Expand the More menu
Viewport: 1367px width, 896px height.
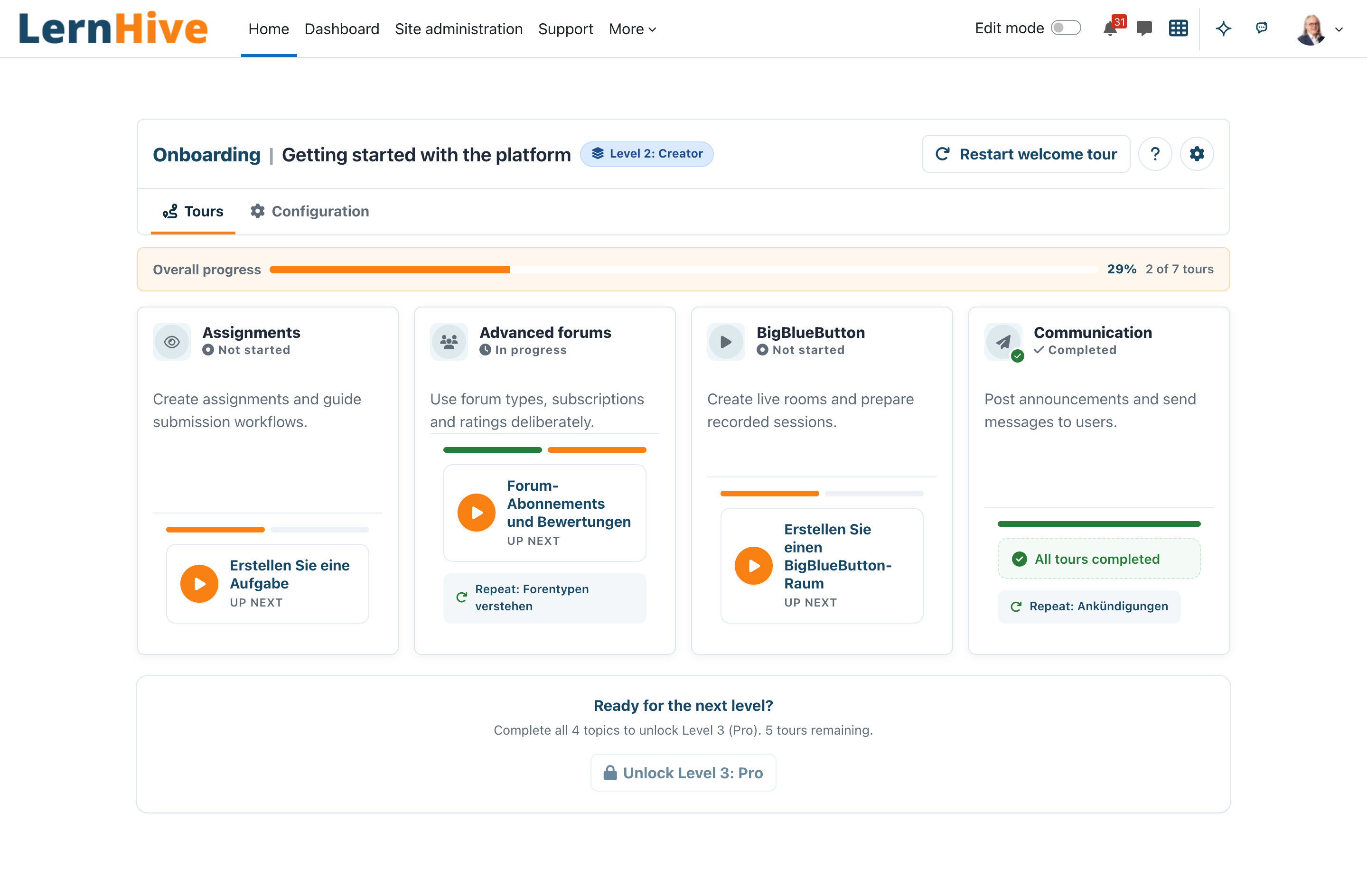point(632,29)
